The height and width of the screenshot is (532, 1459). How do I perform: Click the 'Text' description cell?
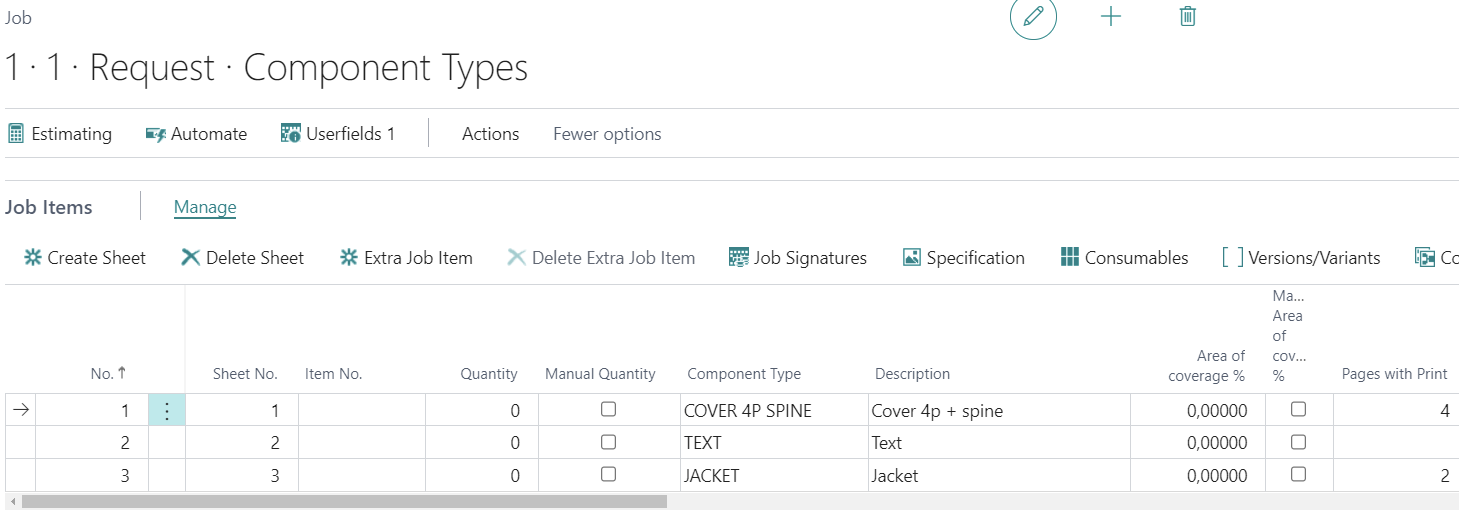click(999, 443)
